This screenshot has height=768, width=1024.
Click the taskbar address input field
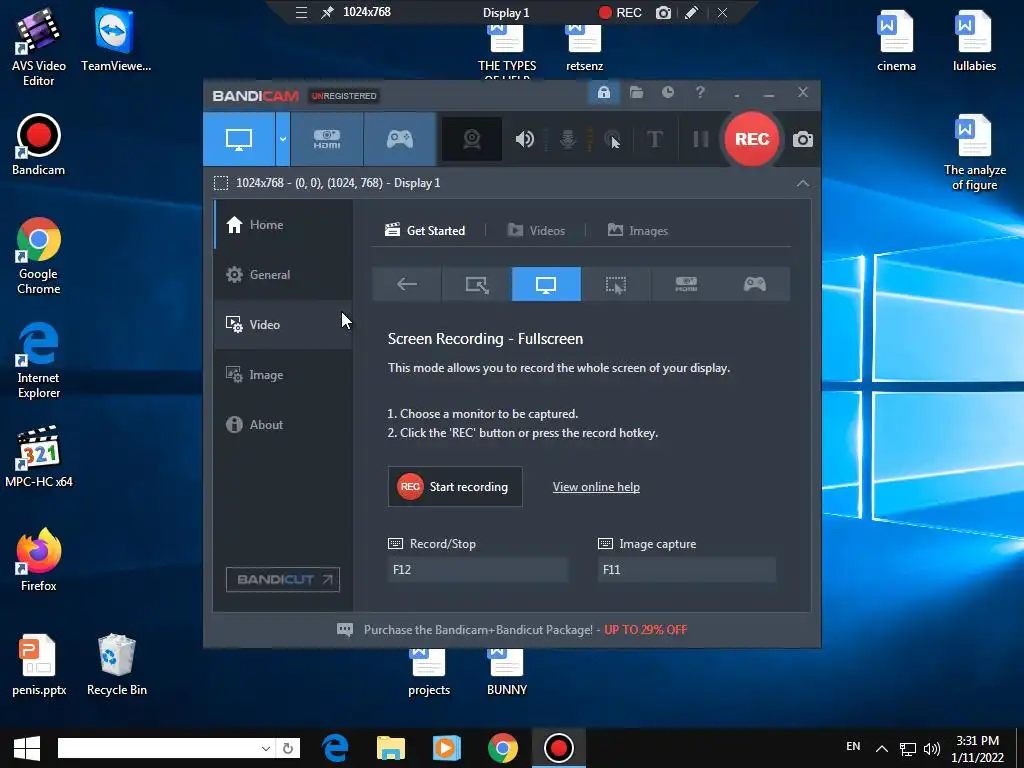158,748
